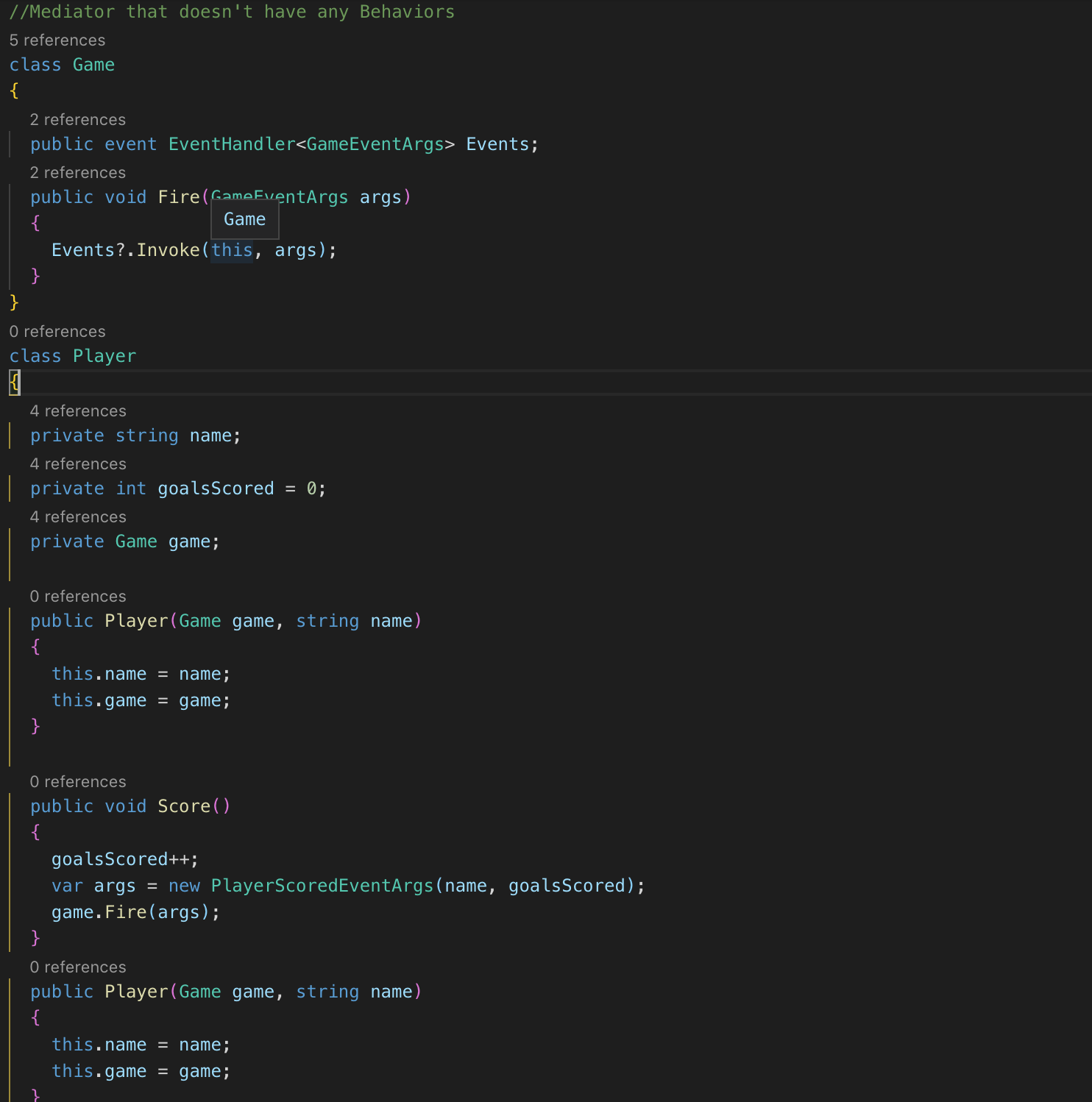Click 'goalsScored++' statement
1092x1102 pixels.
(125, 859)
